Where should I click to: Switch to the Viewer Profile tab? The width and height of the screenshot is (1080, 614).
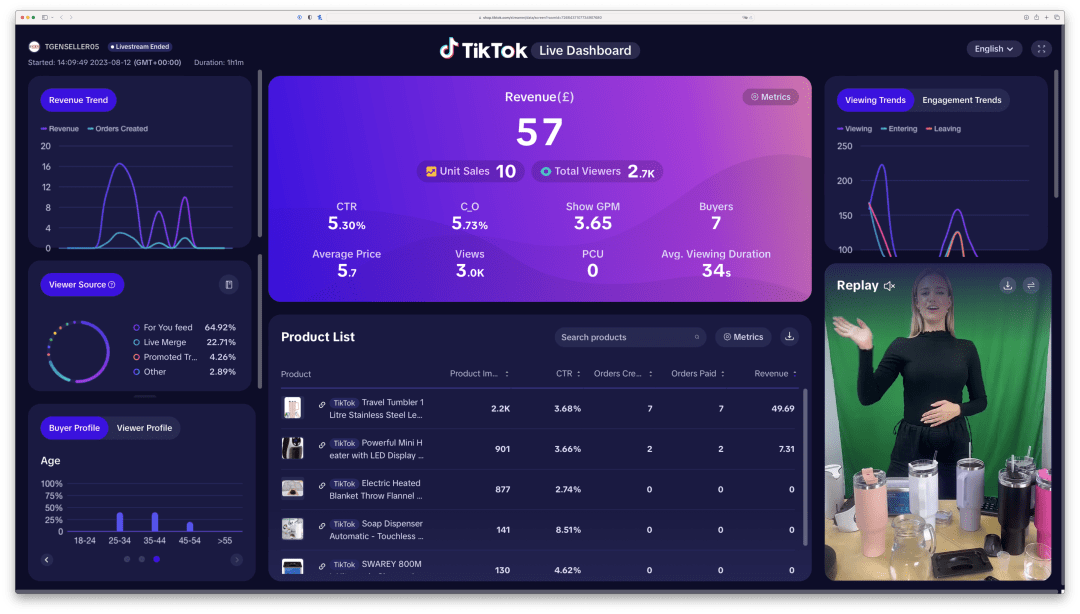(x=144, y=428)
